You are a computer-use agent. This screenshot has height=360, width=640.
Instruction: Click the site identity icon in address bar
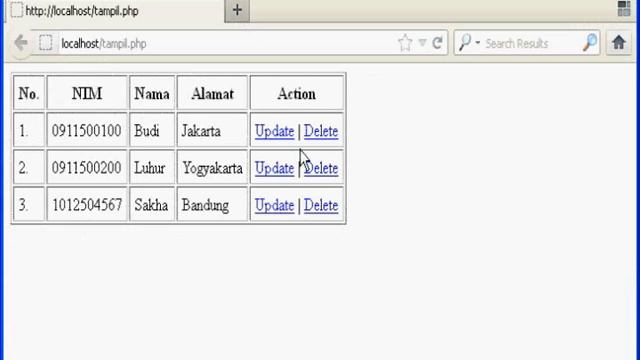click(x=46, y=43)
